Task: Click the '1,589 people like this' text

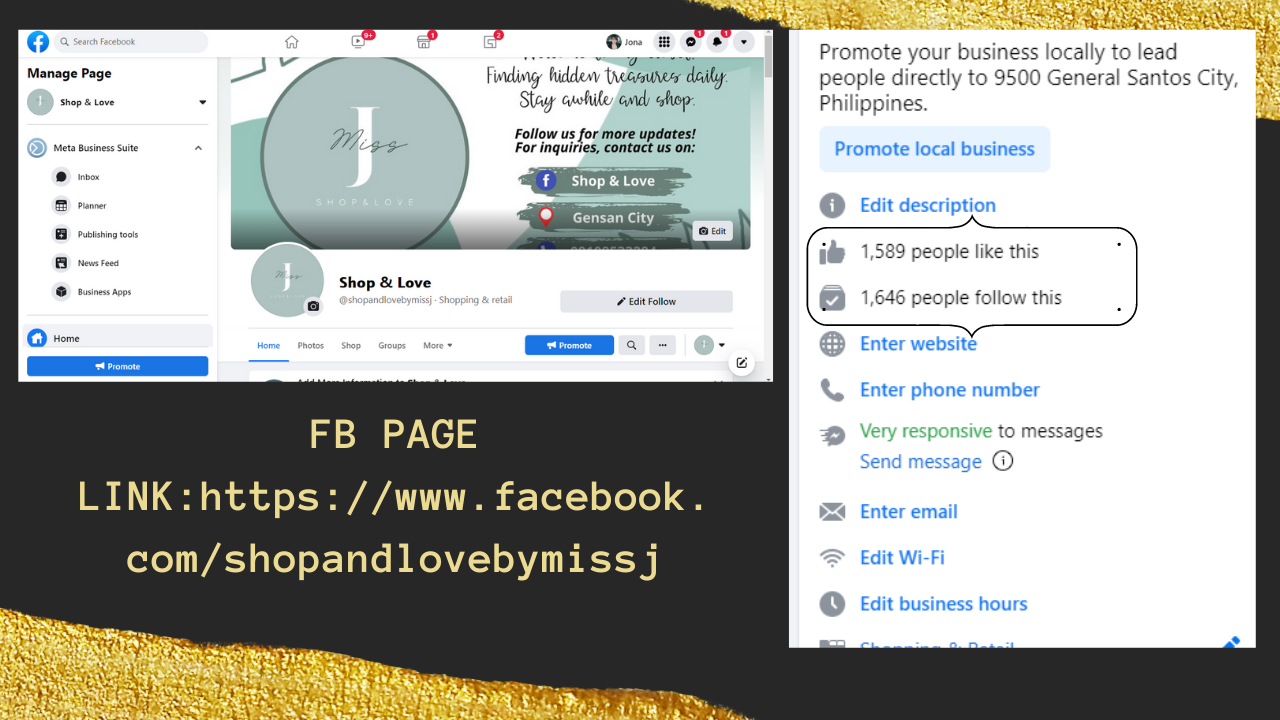Action: (950, 252)
